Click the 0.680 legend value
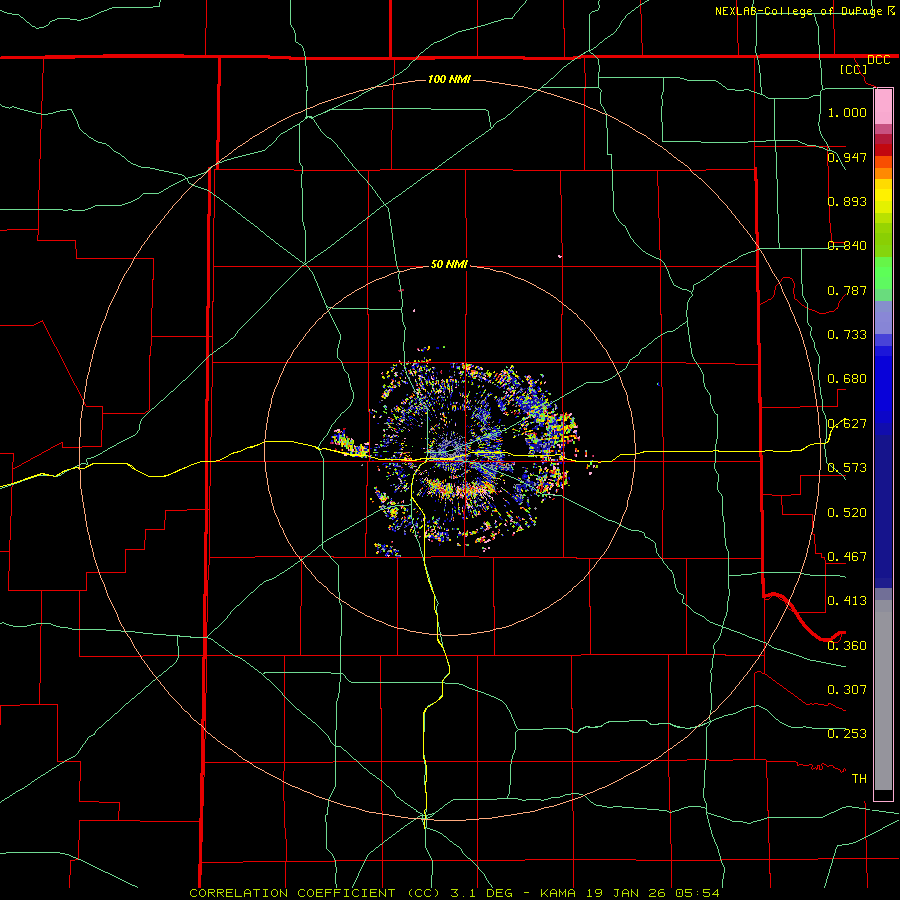The width and height of the screenshot is (900, 900). pos(847,379)
